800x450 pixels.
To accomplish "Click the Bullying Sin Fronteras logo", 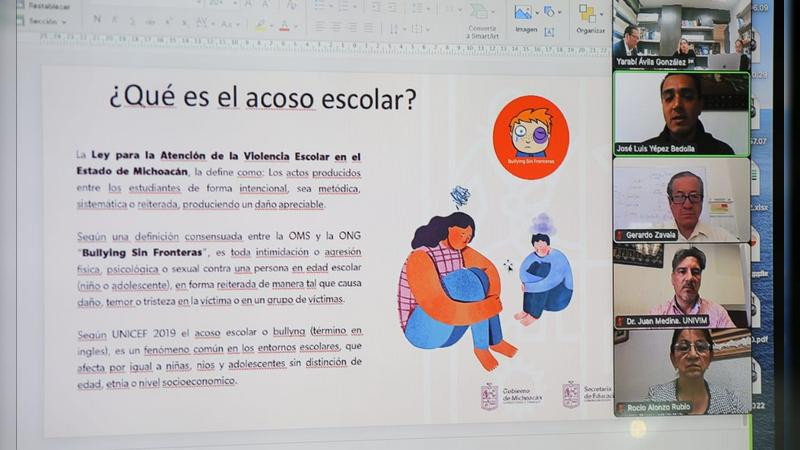I will coord(531,137).
